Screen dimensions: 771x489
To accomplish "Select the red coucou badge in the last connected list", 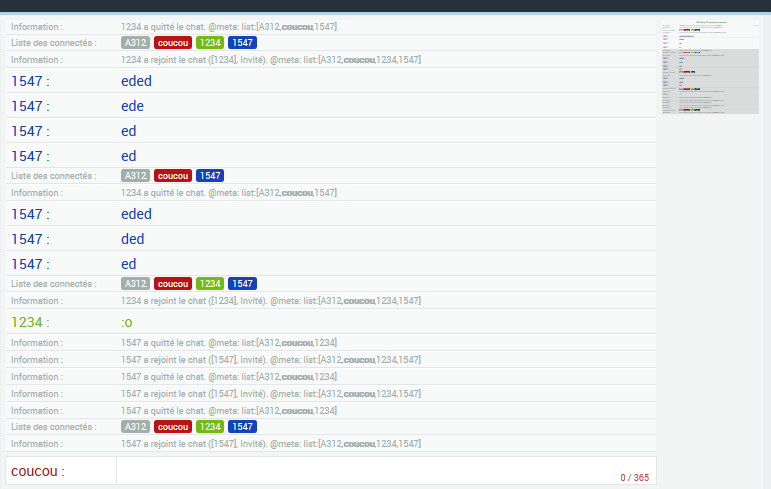I will click(173, 427).
